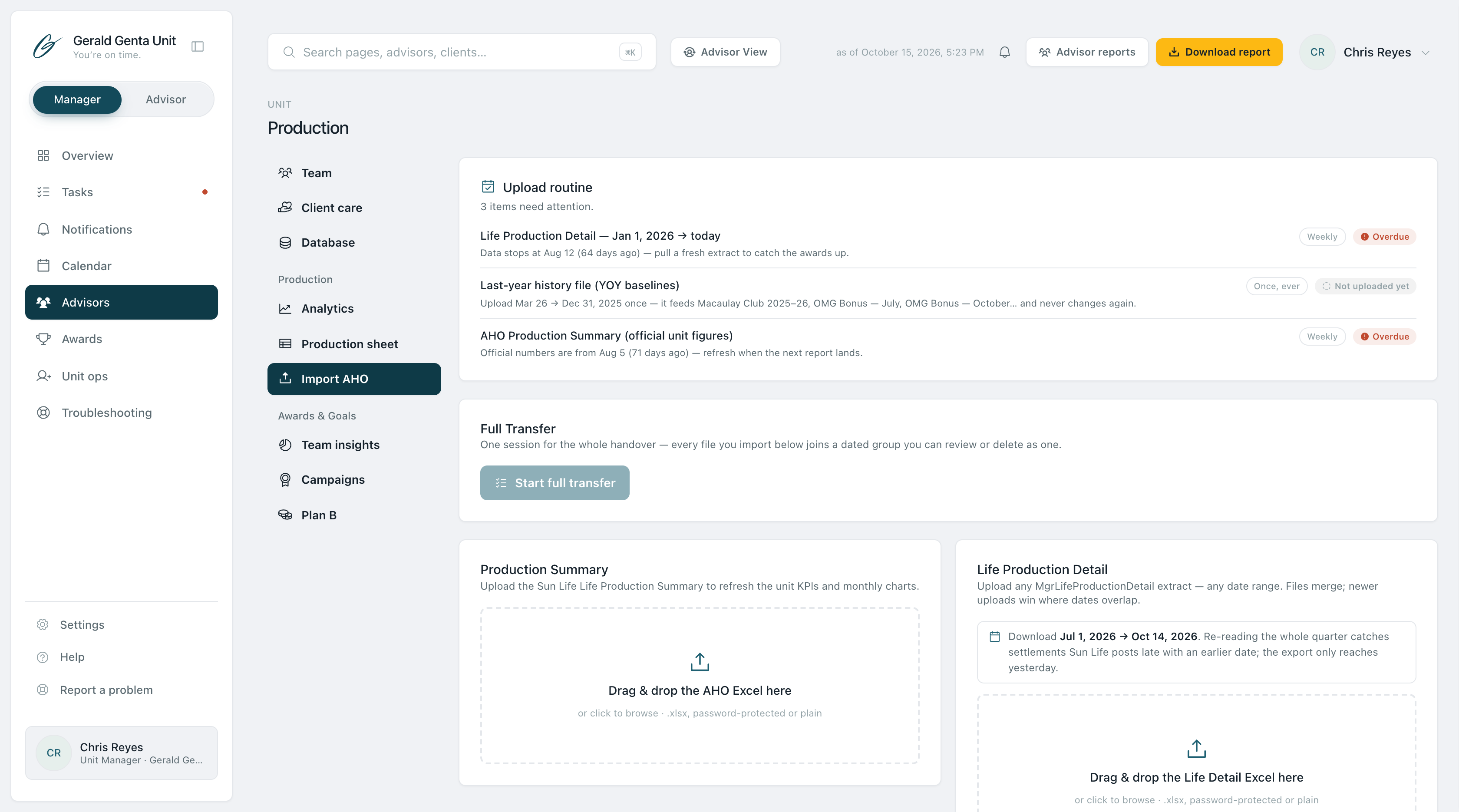This screenshot has height=812, width=1459.
Task: Go to Tasks in sidebar
Action: (x=121, y=192)
